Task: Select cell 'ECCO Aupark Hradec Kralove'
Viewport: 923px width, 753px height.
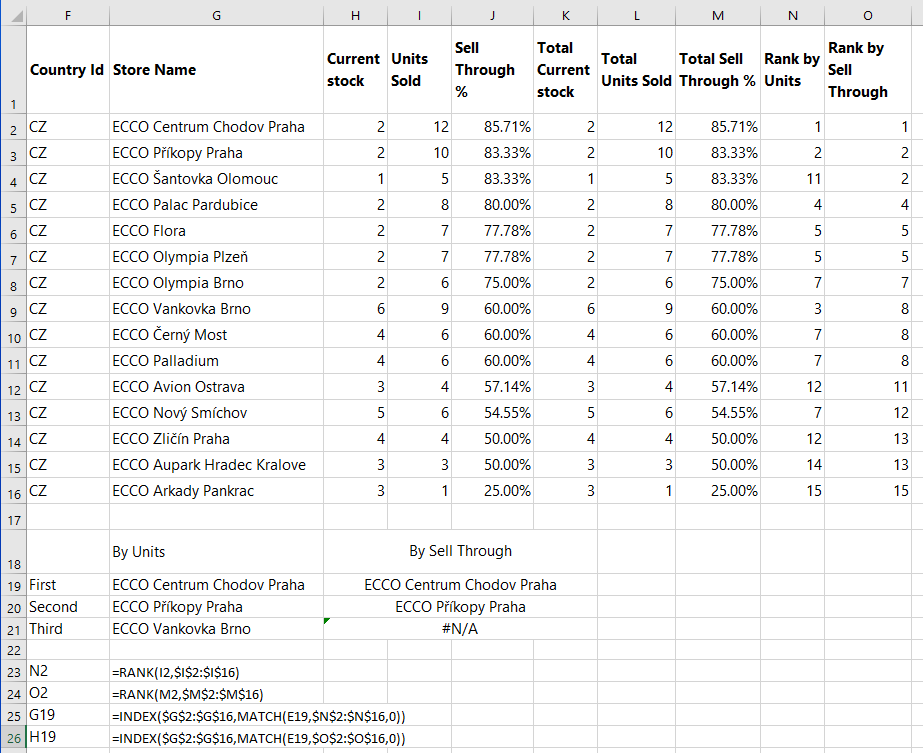Action: pos(216,465)
